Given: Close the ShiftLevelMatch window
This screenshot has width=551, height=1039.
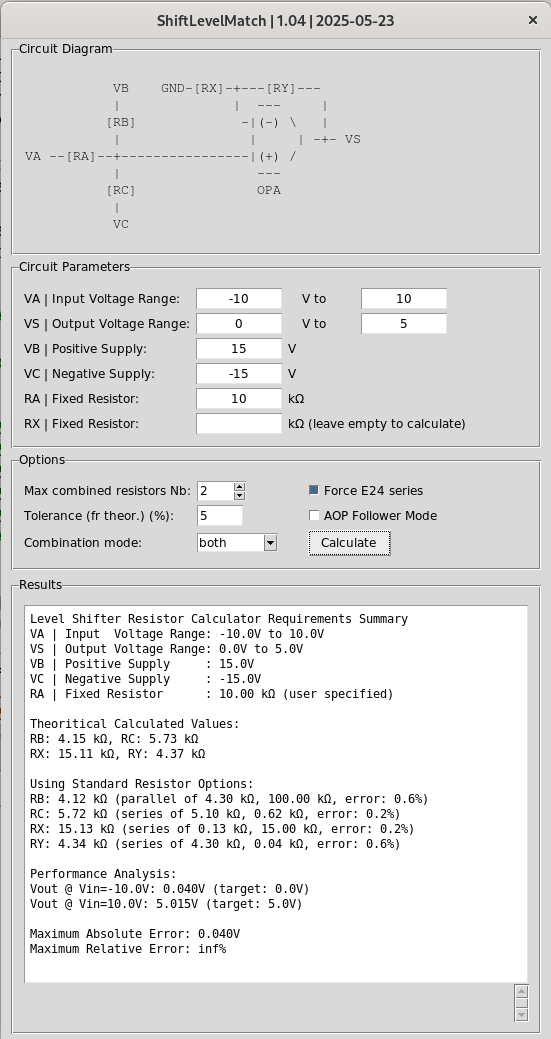Looking at the screenshot, I should pos(532,21).
